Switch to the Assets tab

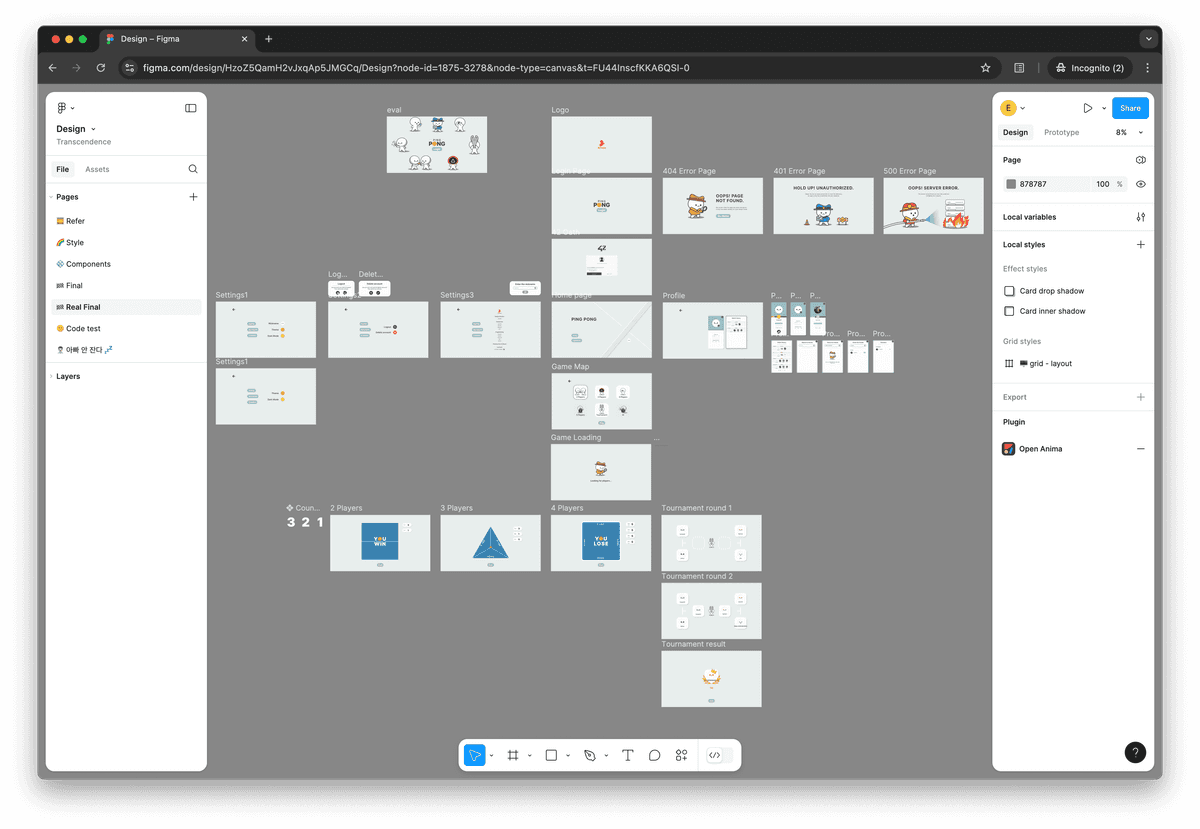tap(97, 169)
